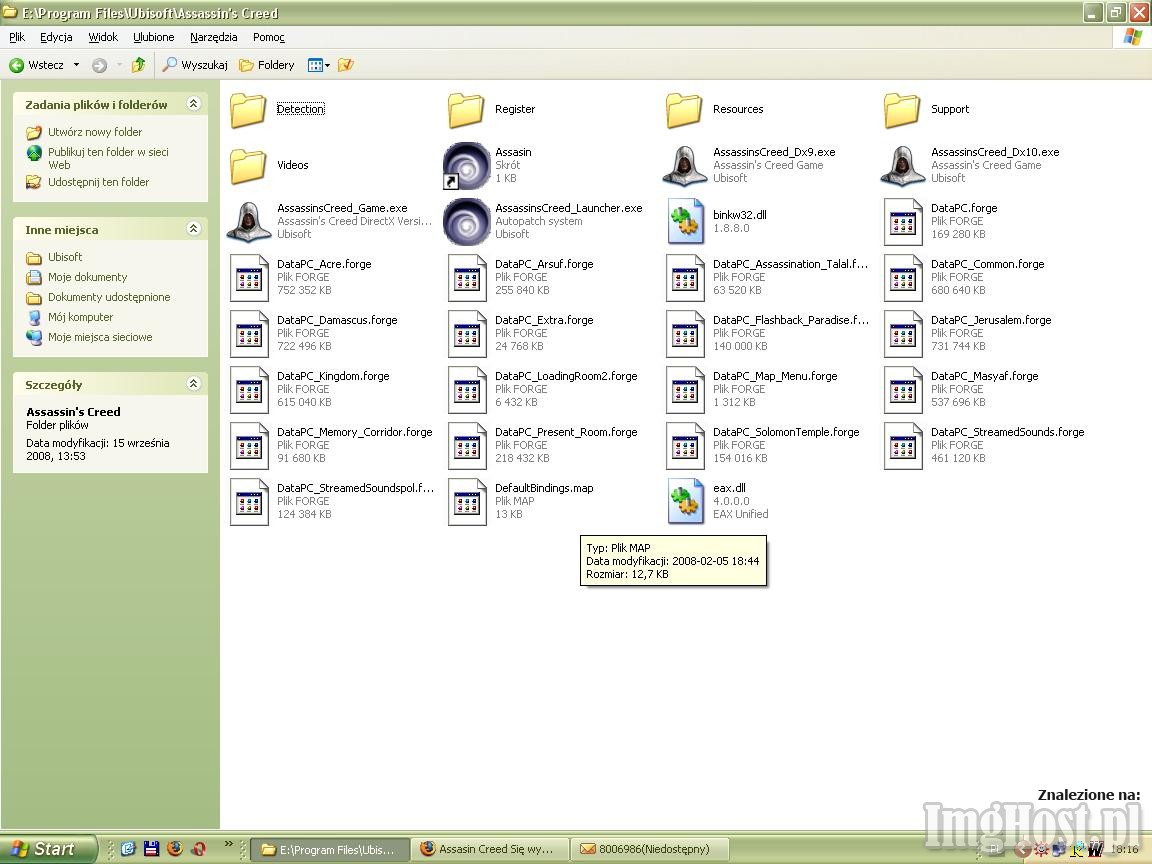Image resolution: width=1152 pixels, height=864 pixels.
Task: Switch to 8006986 (Niedostępny) taskbar window
Action: [651, 849]
